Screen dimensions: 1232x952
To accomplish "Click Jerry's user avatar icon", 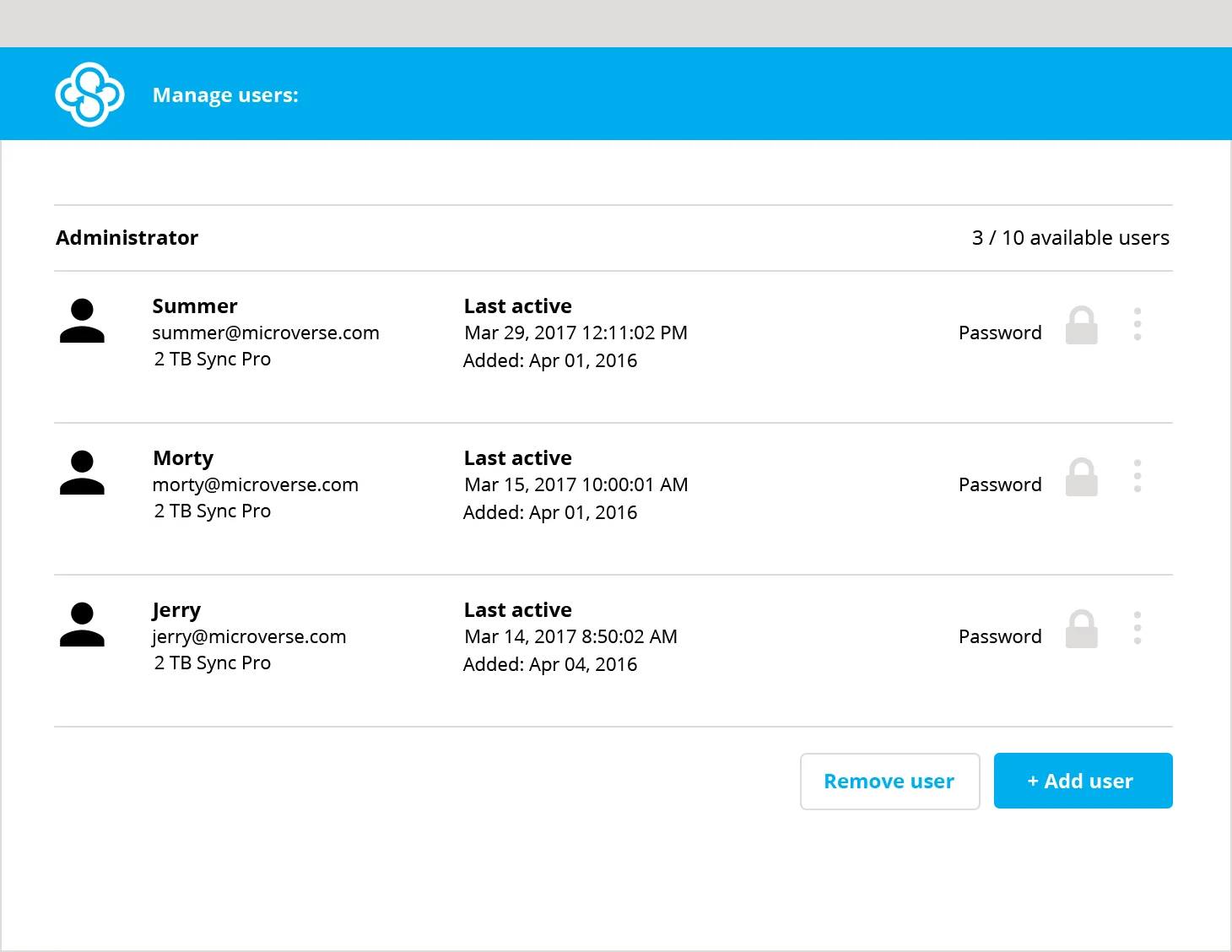I will (82, 625).
